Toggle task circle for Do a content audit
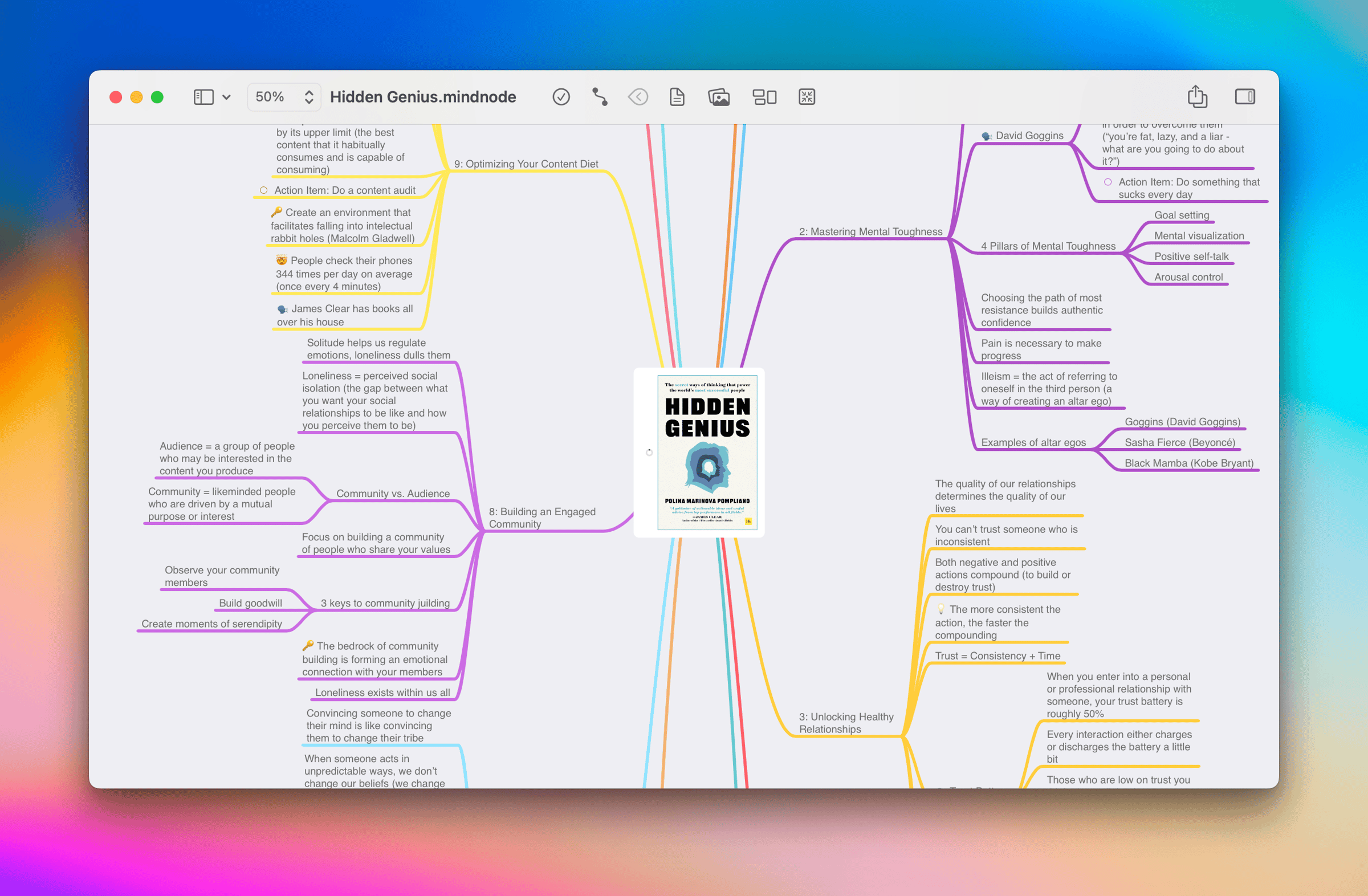 [x=263, y=190]
